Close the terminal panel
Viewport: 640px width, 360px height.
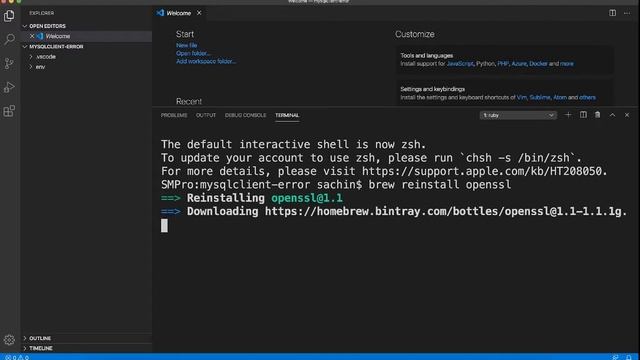627,115
